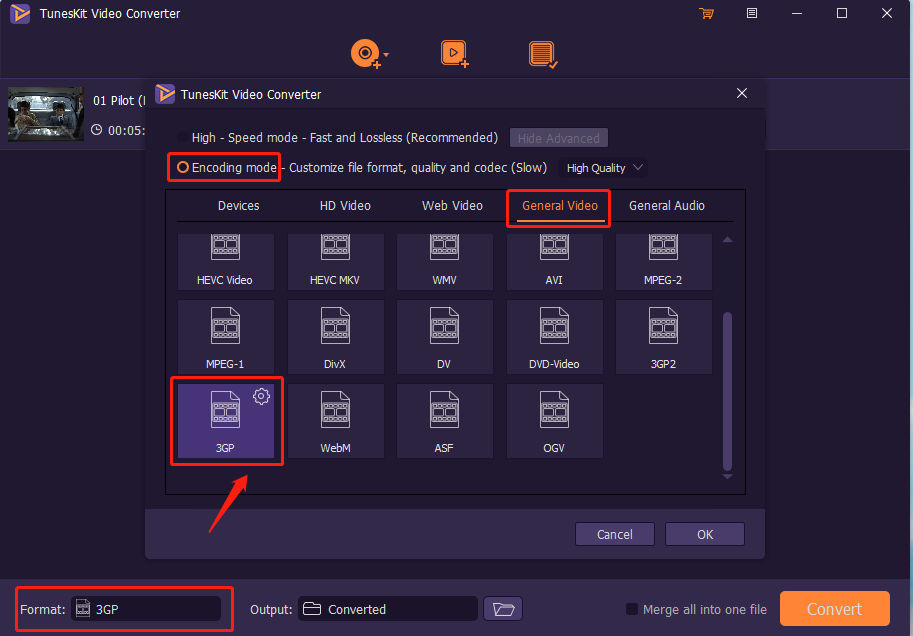Pick the MPEG-2 format tile
The width and height of the screenshot is (913, 636).
(664, 262)
